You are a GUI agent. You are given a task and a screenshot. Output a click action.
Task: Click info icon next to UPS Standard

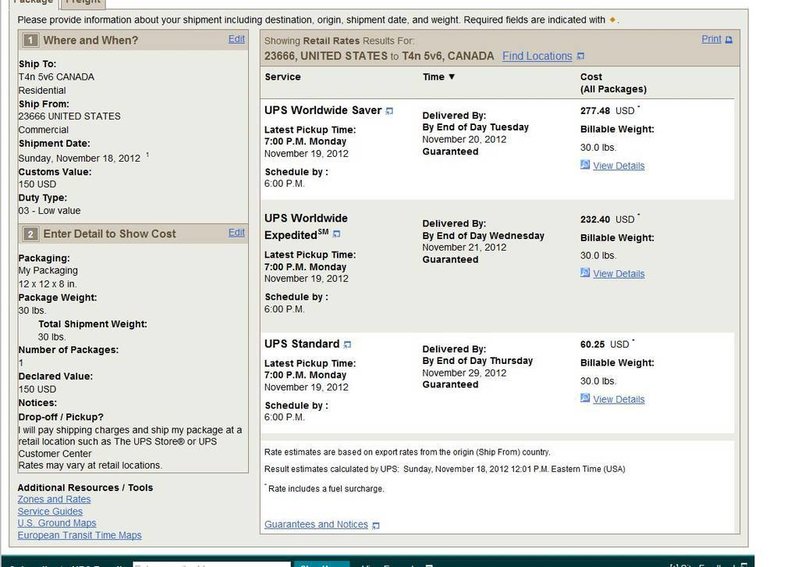click(x=347, y=345)
